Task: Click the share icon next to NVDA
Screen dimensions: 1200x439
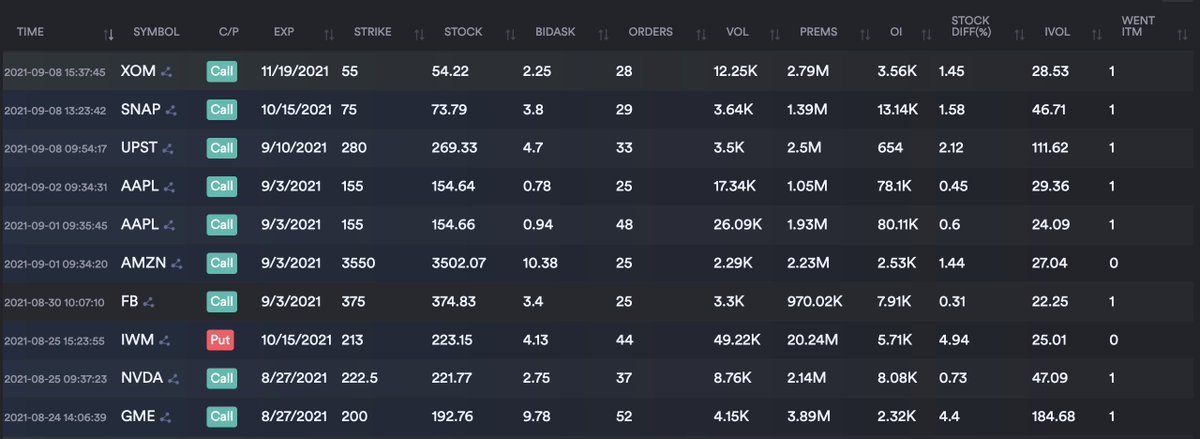Action: coord(173,378)
